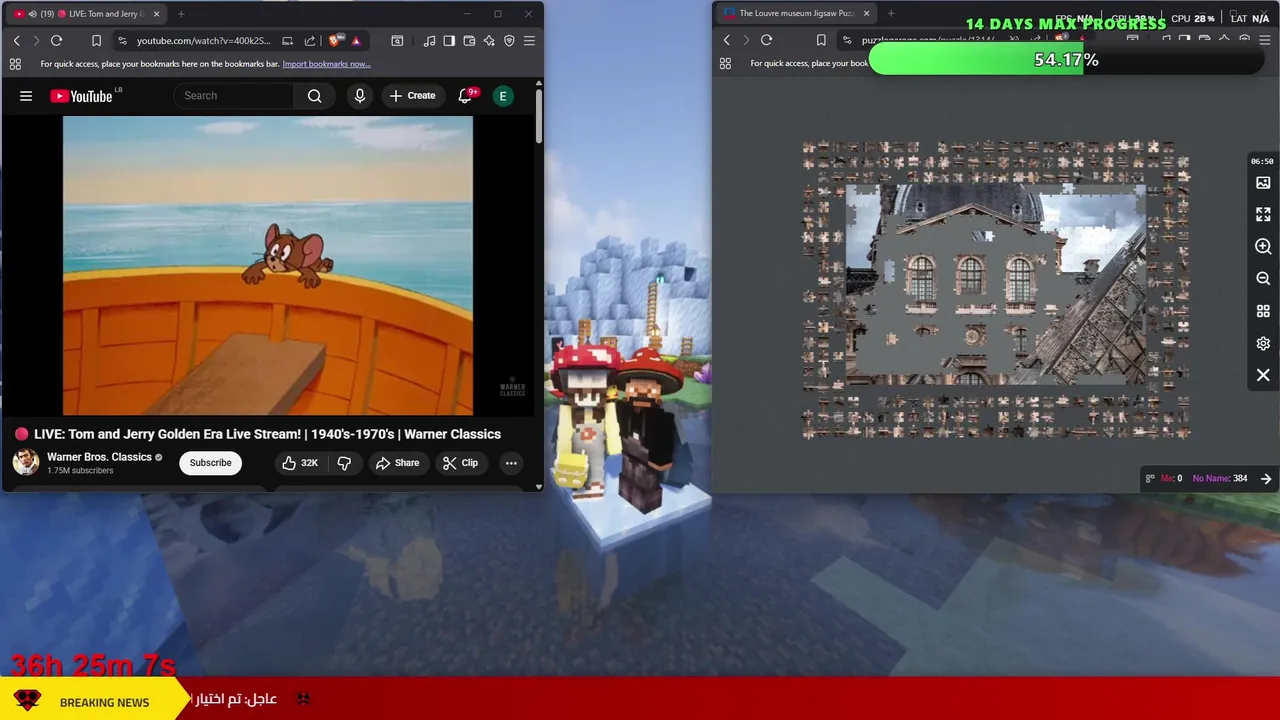Go back in YouTube browser window
This screenshot has width=1280, height=720.
point(16,40)
